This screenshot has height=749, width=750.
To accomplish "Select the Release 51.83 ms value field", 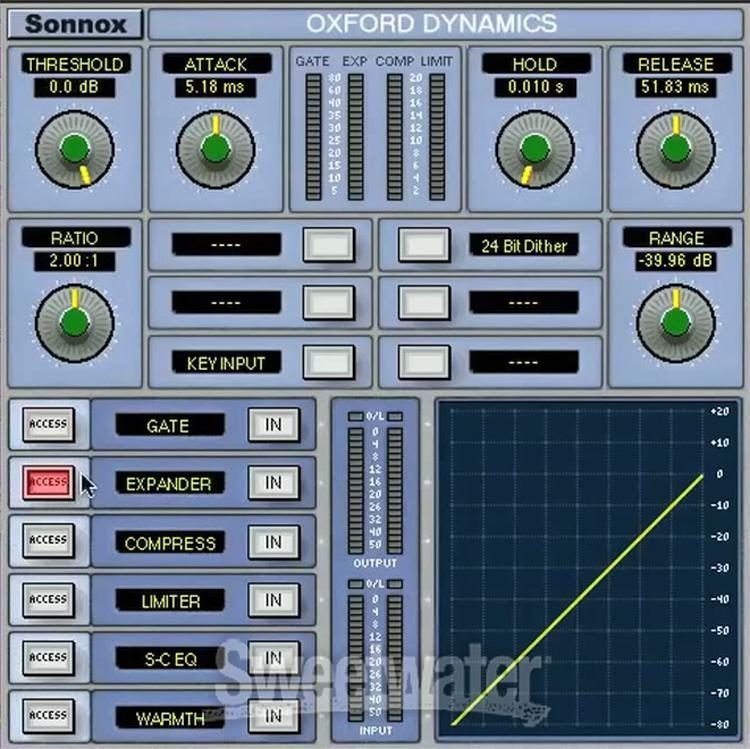I will [x=675, y=88].
